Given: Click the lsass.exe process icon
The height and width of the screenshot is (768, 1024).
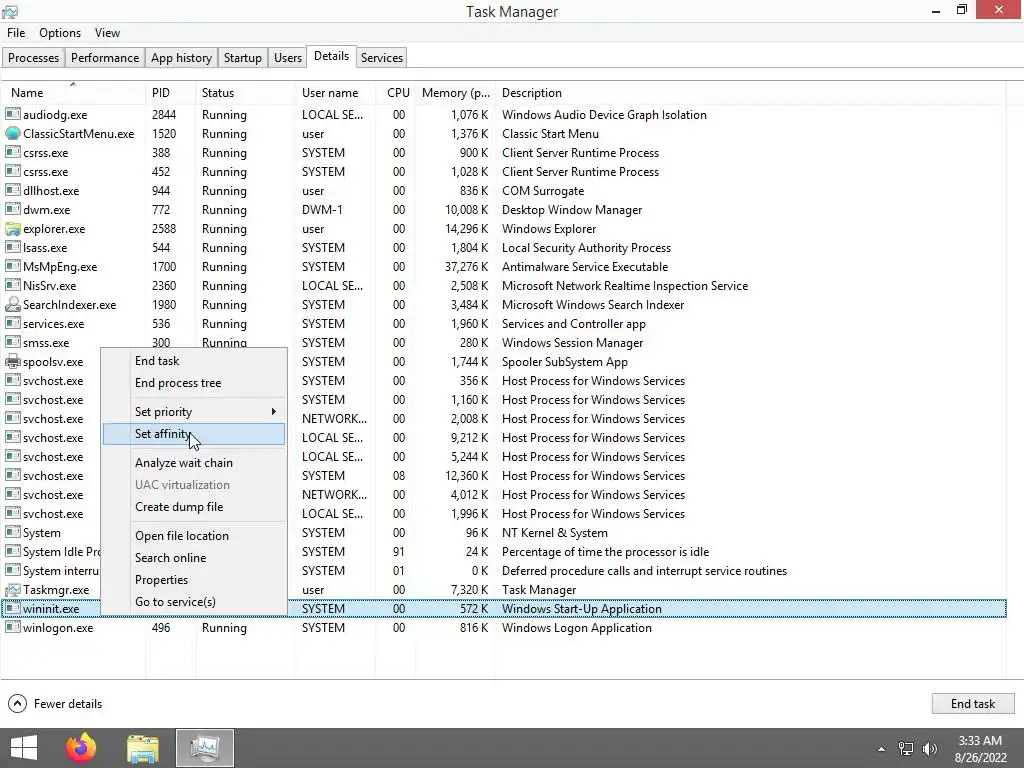Looking at the screenshot, I should tap(12, 248).
